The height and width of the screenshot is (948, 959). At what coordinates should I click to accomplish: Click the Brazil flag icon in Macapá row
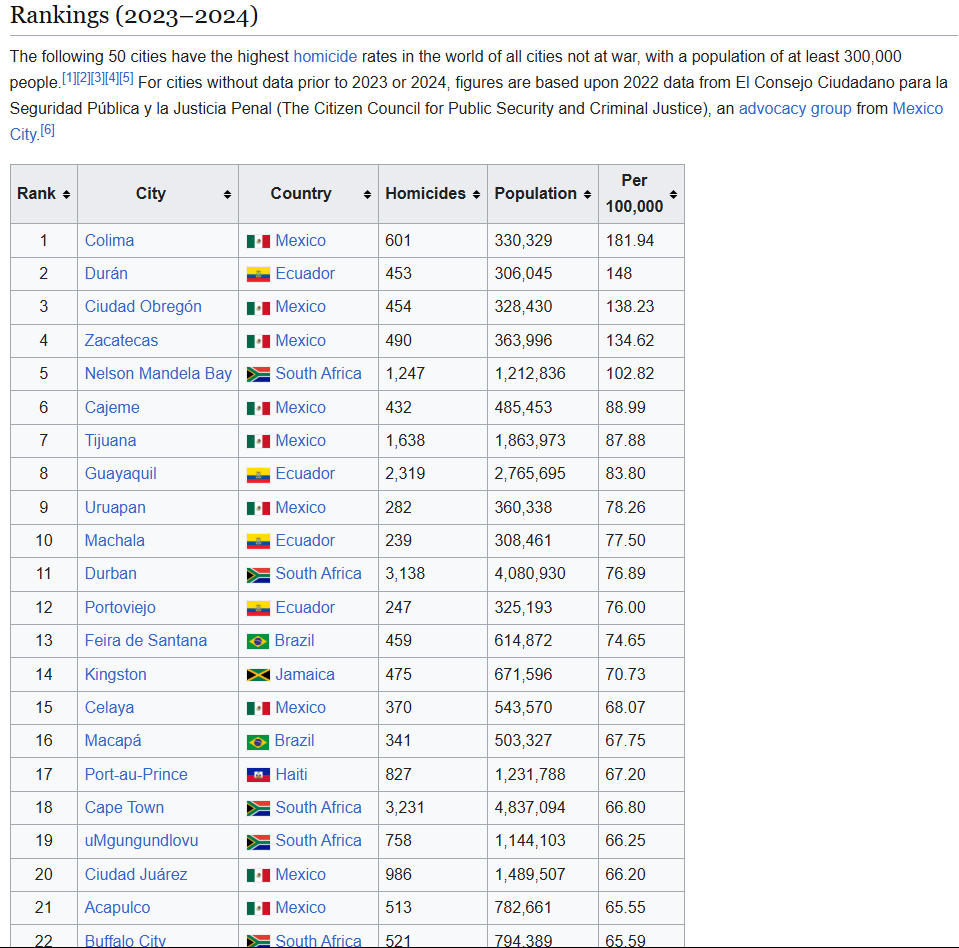(257, 741)
